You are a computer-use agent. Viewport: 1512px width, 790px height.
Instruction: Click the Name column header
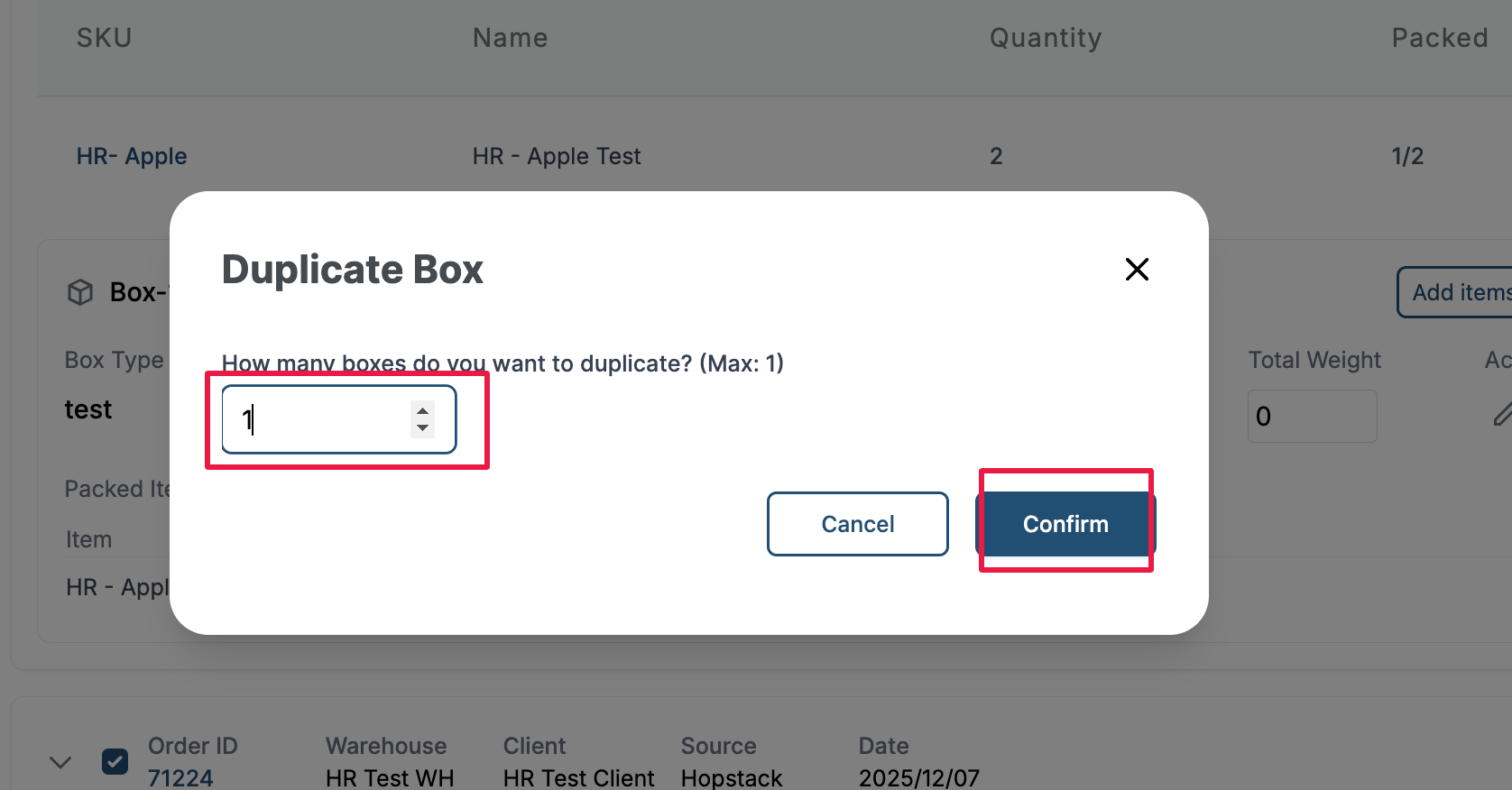click(511, 38)
